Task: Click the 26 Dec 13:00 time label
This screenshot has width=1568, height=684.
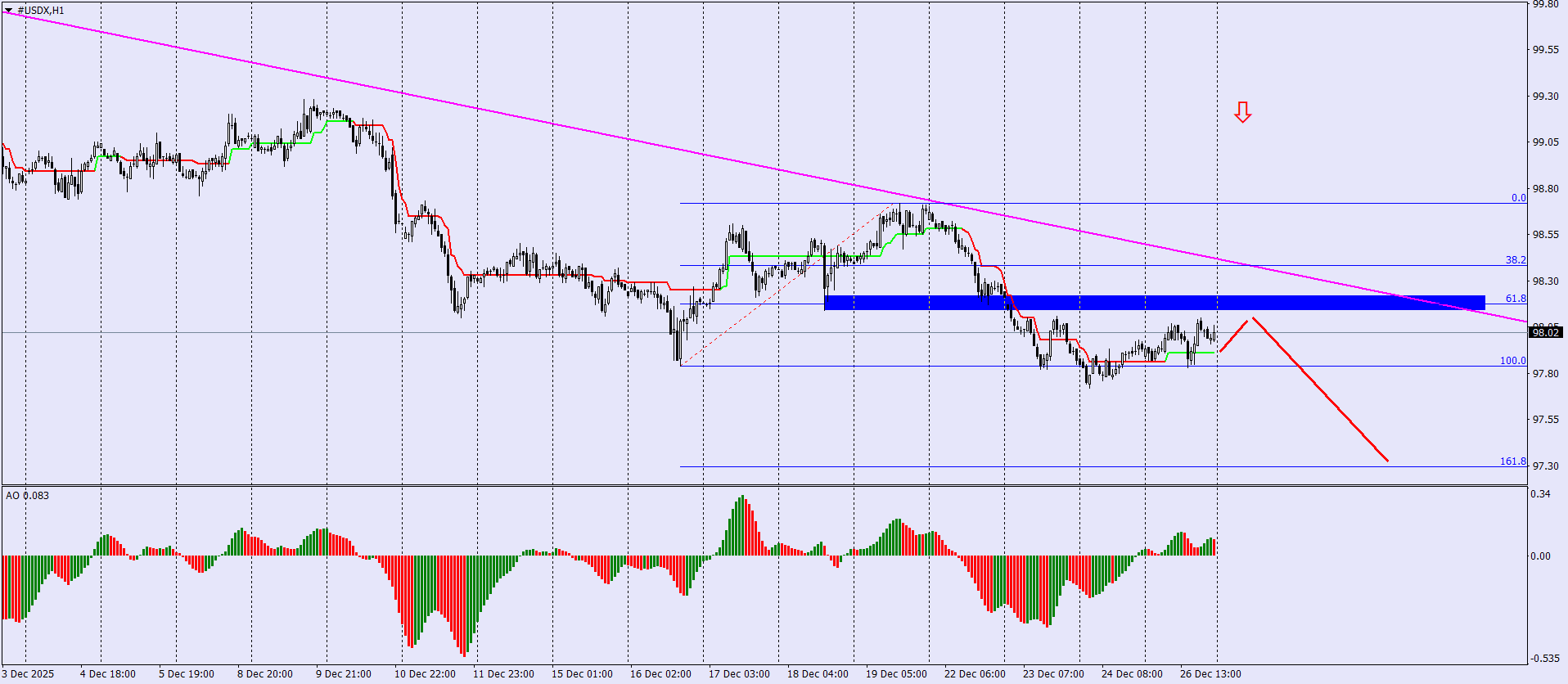Action: point(1210,674)
